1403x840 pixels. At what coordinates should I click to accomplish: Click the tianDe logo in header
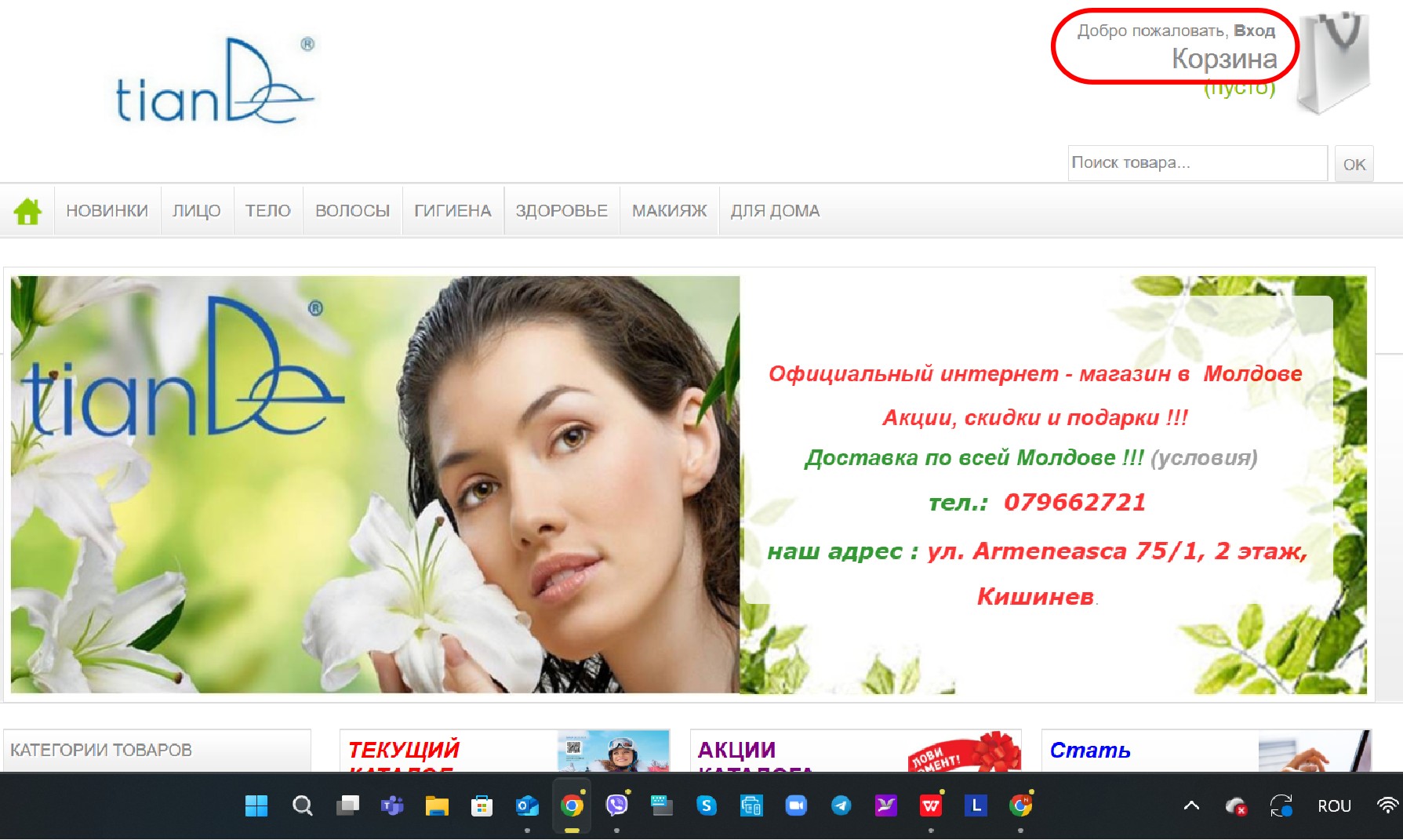pyautogui.click(x=215, y=82)
